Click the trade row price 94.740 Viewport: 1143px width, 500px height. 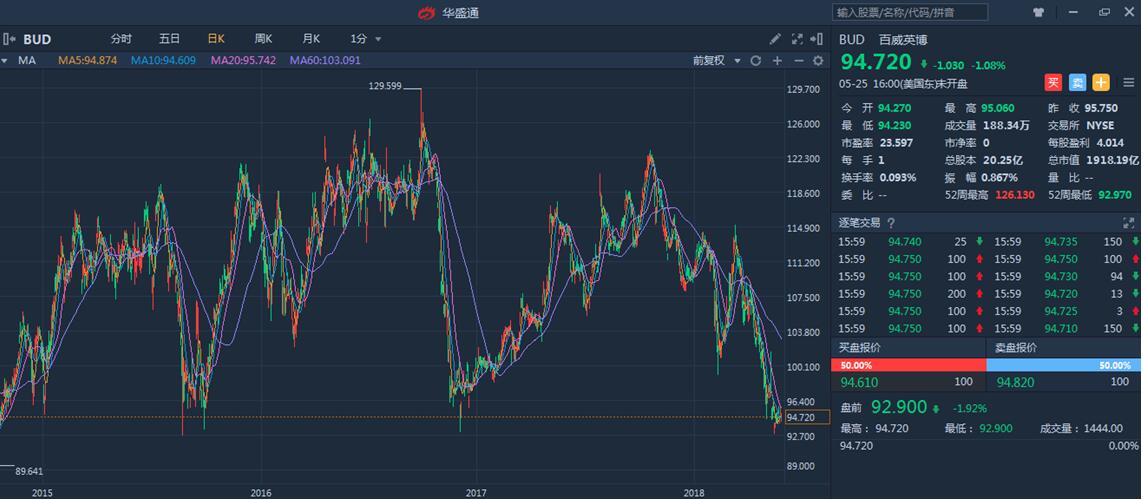[905, 241]
